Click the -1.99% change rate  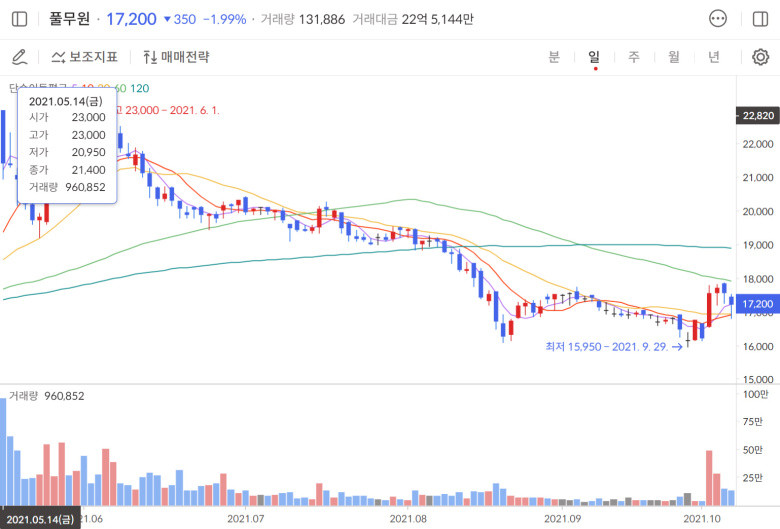tap(225, 19)
